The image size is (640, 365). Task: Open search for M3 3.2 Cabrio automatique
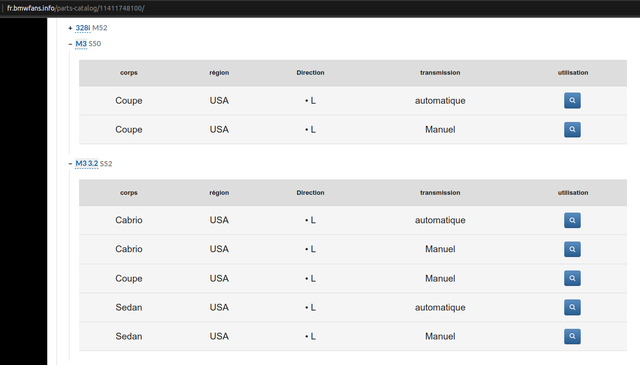(x=572, y=220)
